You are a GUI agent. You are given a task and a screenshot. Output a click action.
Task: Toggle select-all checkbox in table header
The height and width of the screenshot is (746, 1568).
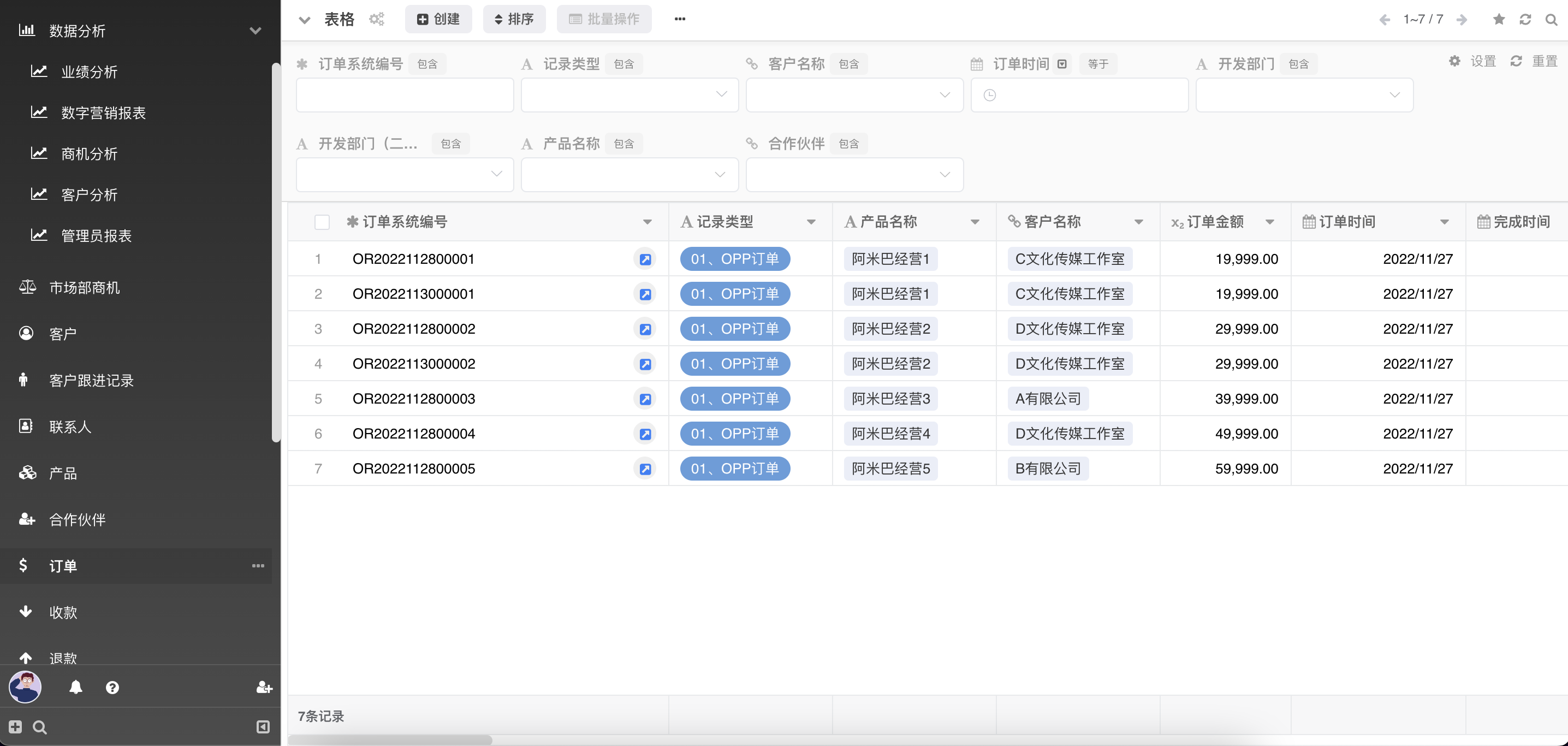click(322, 222)
